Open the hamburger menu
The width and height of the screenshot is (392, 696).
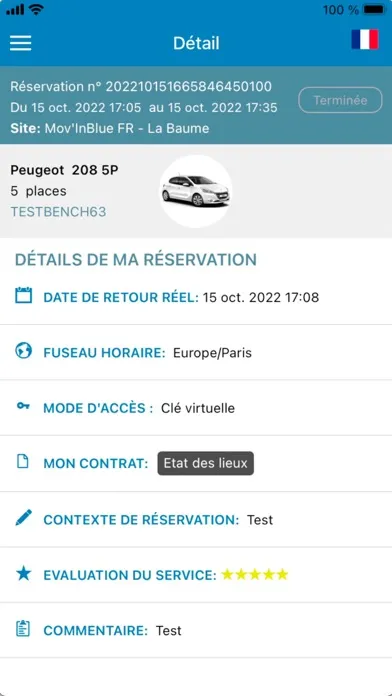20,43
